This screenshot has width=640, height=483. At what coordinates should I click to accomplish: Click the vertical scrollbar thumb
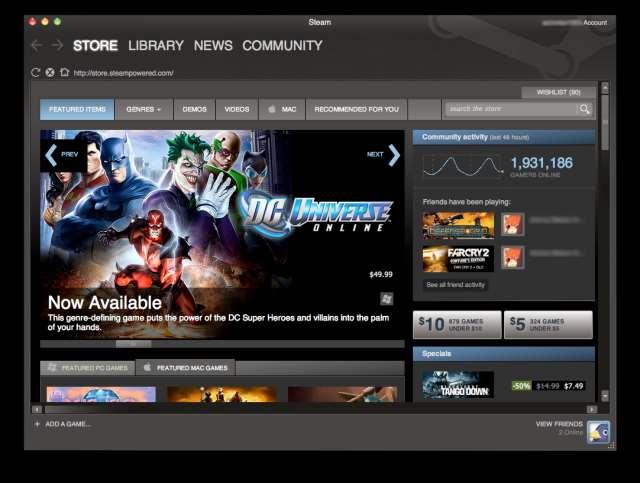[605, 122]
